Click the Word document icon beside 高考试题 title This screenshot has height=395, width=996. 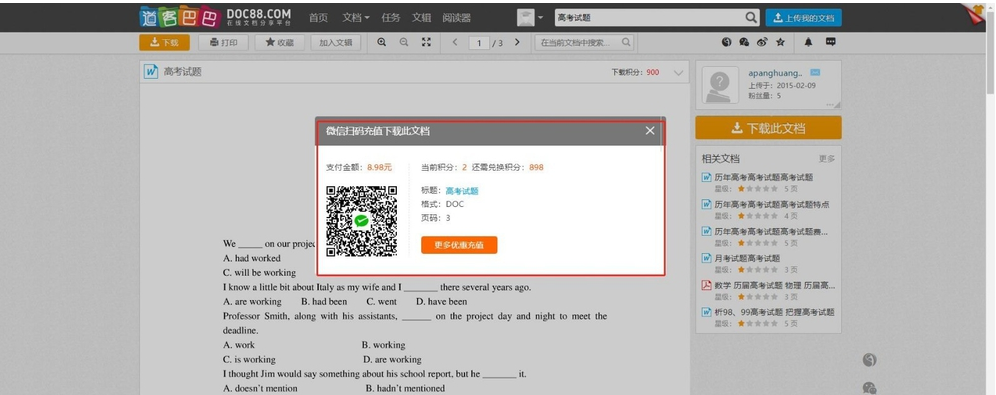pyautogui.click(x=151, y=72)
